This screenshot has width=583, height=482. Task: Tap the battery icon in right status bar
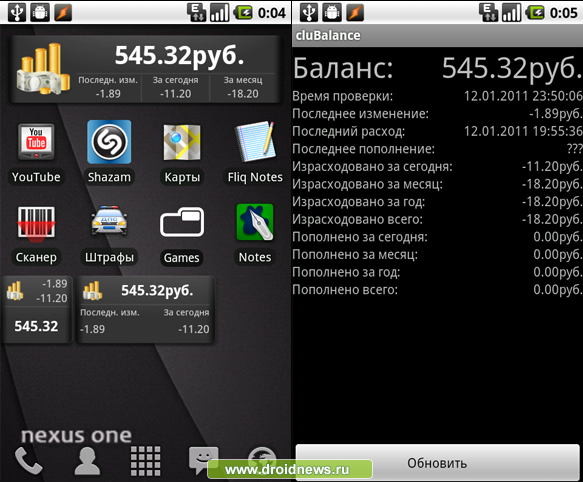pyautogui.click(x=535, y=13)
